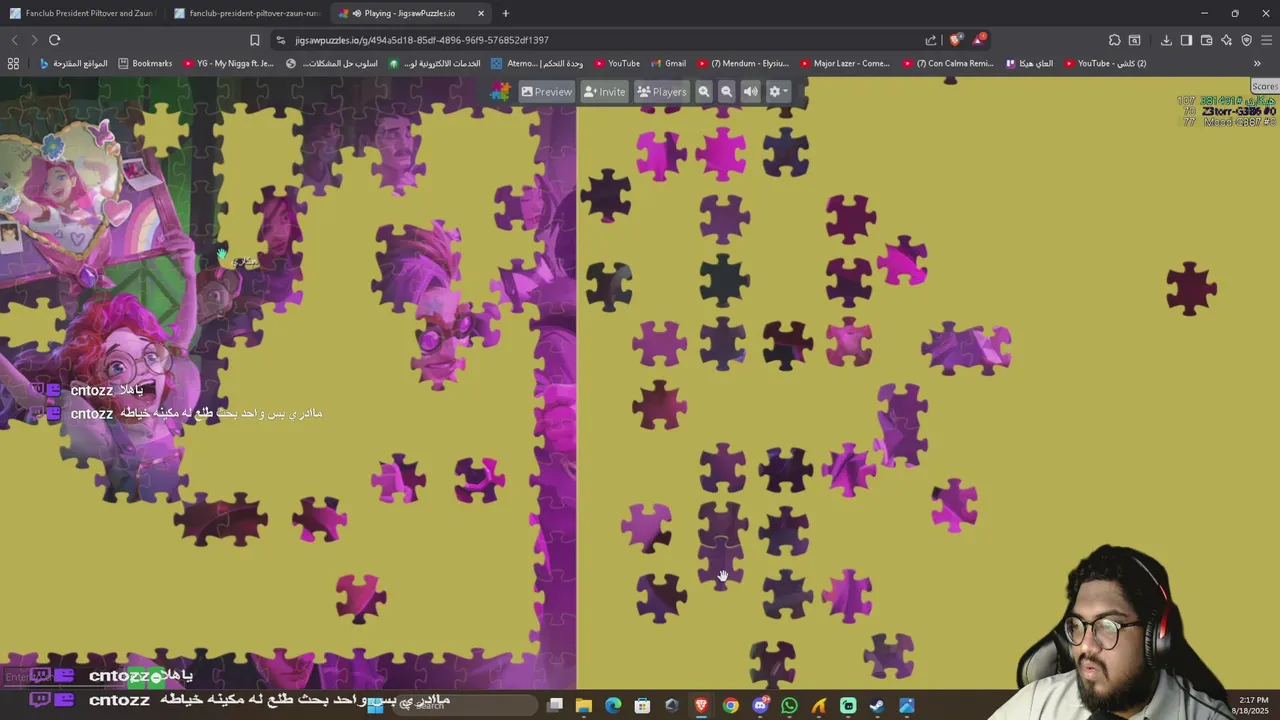The height and width of the screenshot is (720, 1280).
Task: Open Steam from the taskbar
Action: click(877, 705)
